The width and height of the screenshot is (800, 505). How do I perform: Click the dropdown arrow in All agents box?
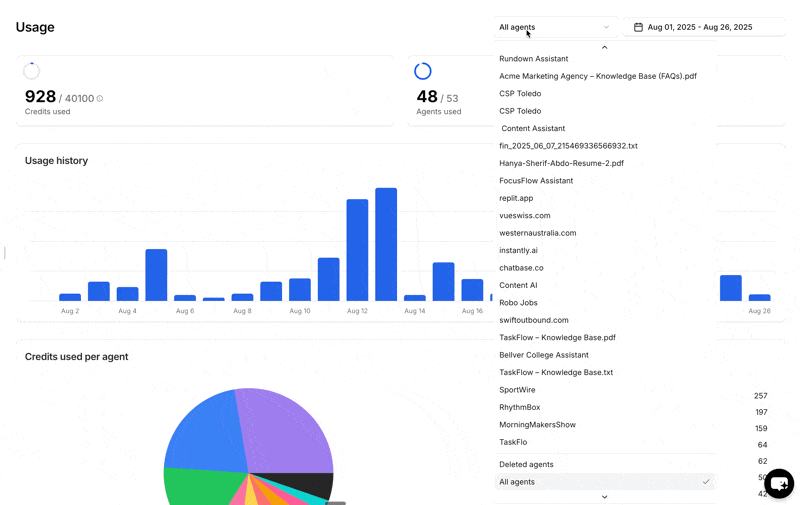[606, 27]
